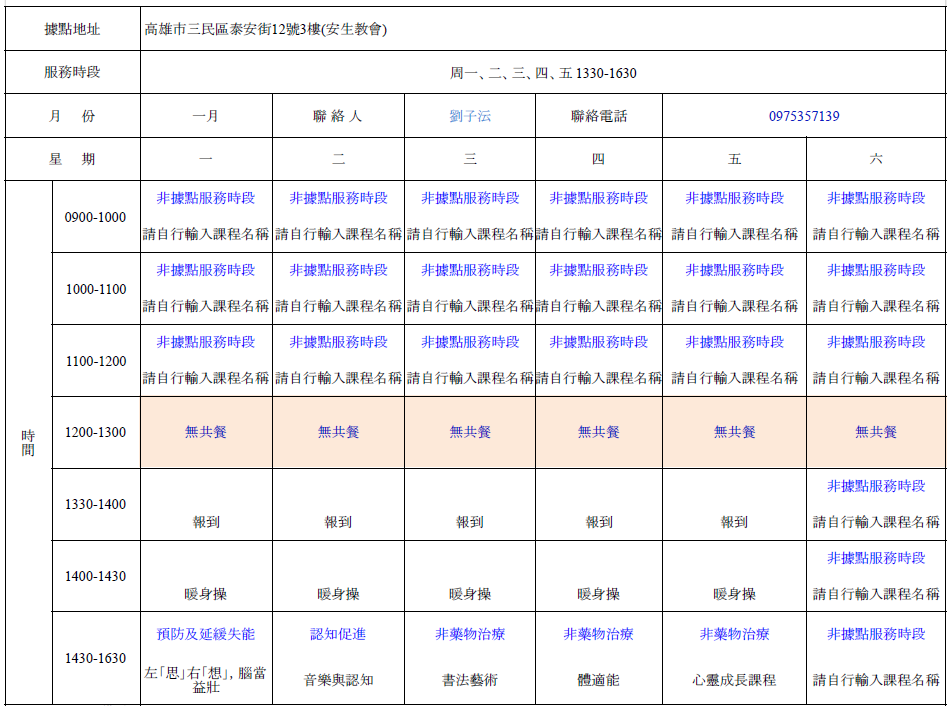Click Monday's 無共餐 lunch cell
Screen dimensions: 947x706
click(x=206, y=432)
